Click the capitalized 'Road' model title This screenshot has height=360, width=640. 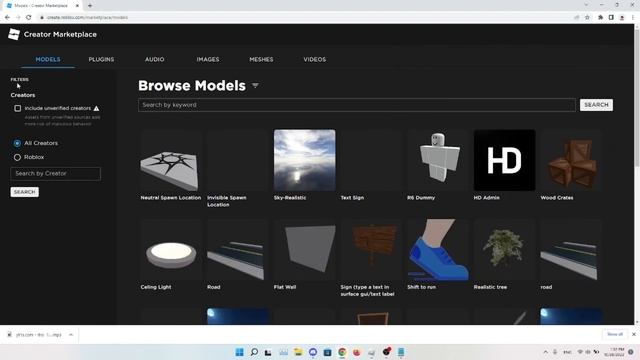[x=213, y=287]
